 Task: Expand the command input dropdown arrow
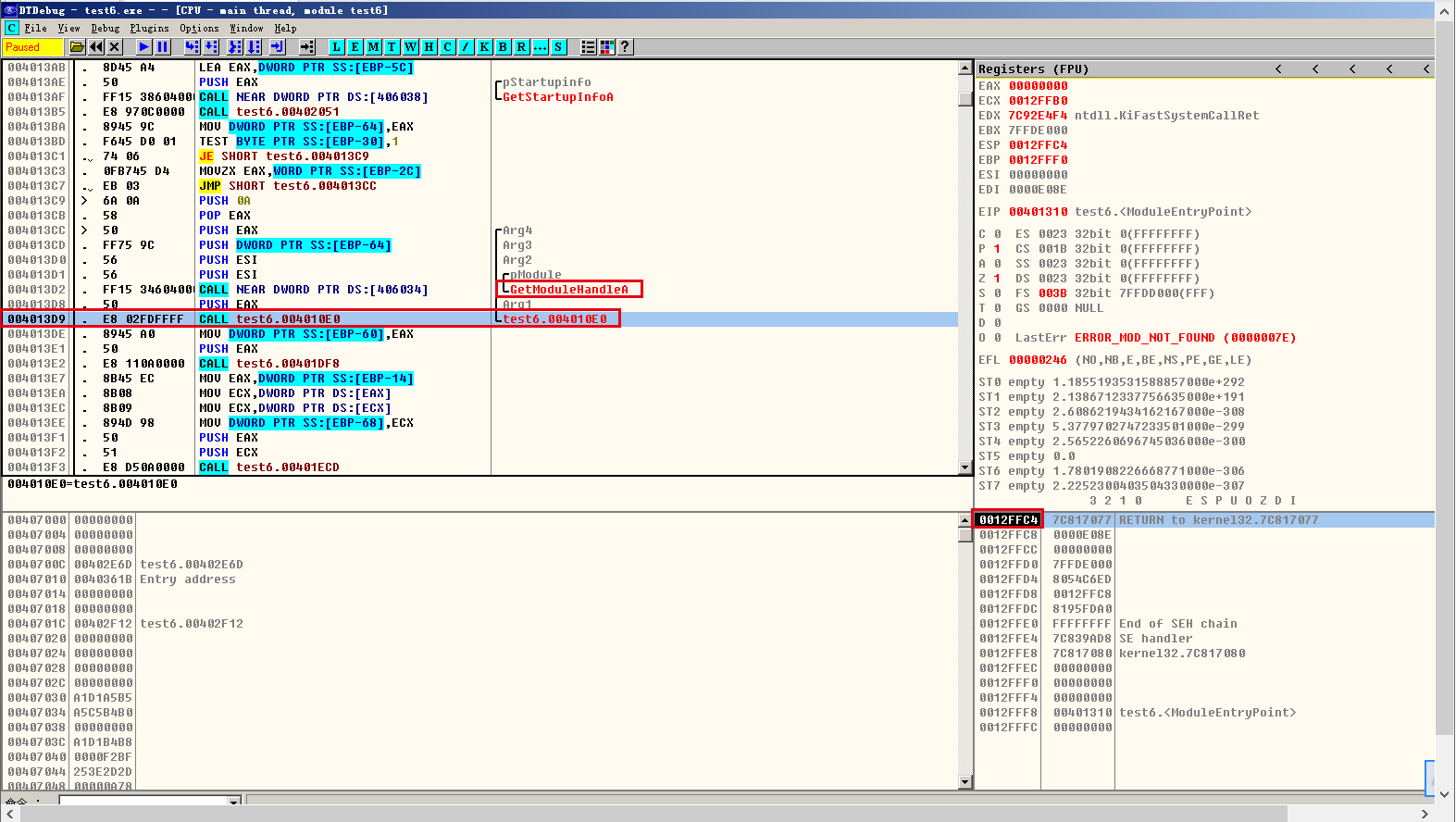(x=234, y=801)
